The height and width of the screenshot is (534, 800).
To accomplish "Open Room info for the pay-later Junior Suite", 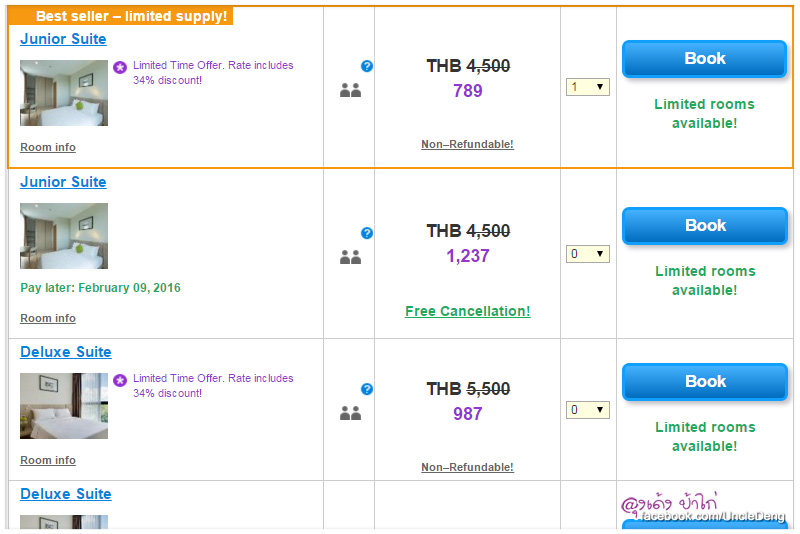I will pyautogui.click(x=48, y=318).
